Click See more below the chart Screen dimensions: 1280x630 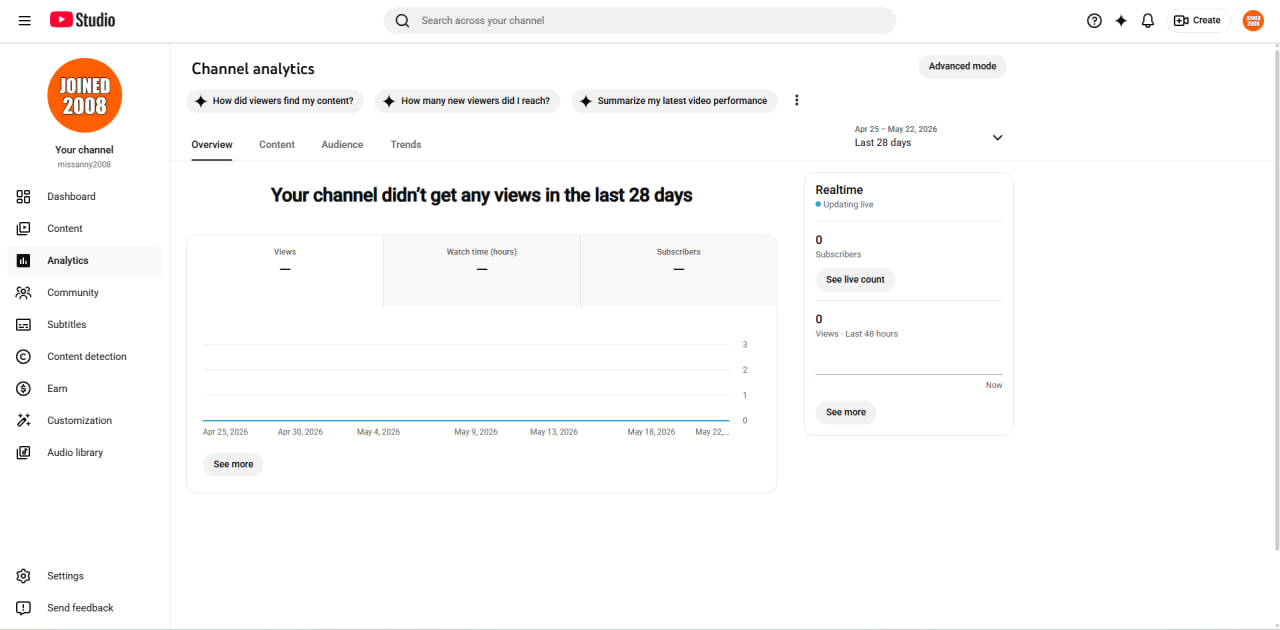[x=233, y=464]
